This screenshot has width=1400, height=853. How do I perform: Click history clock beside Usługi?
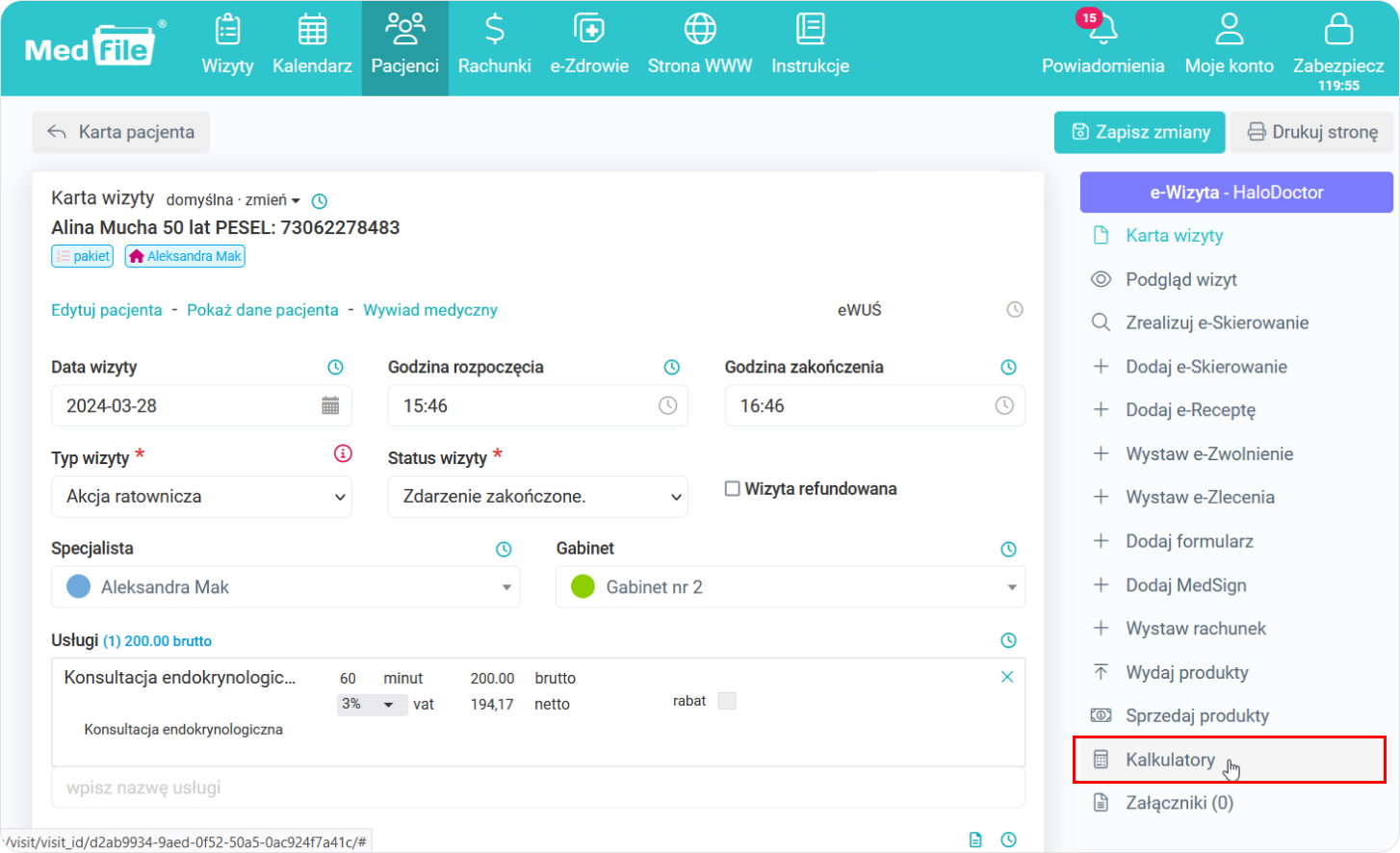coord(1008,640)
